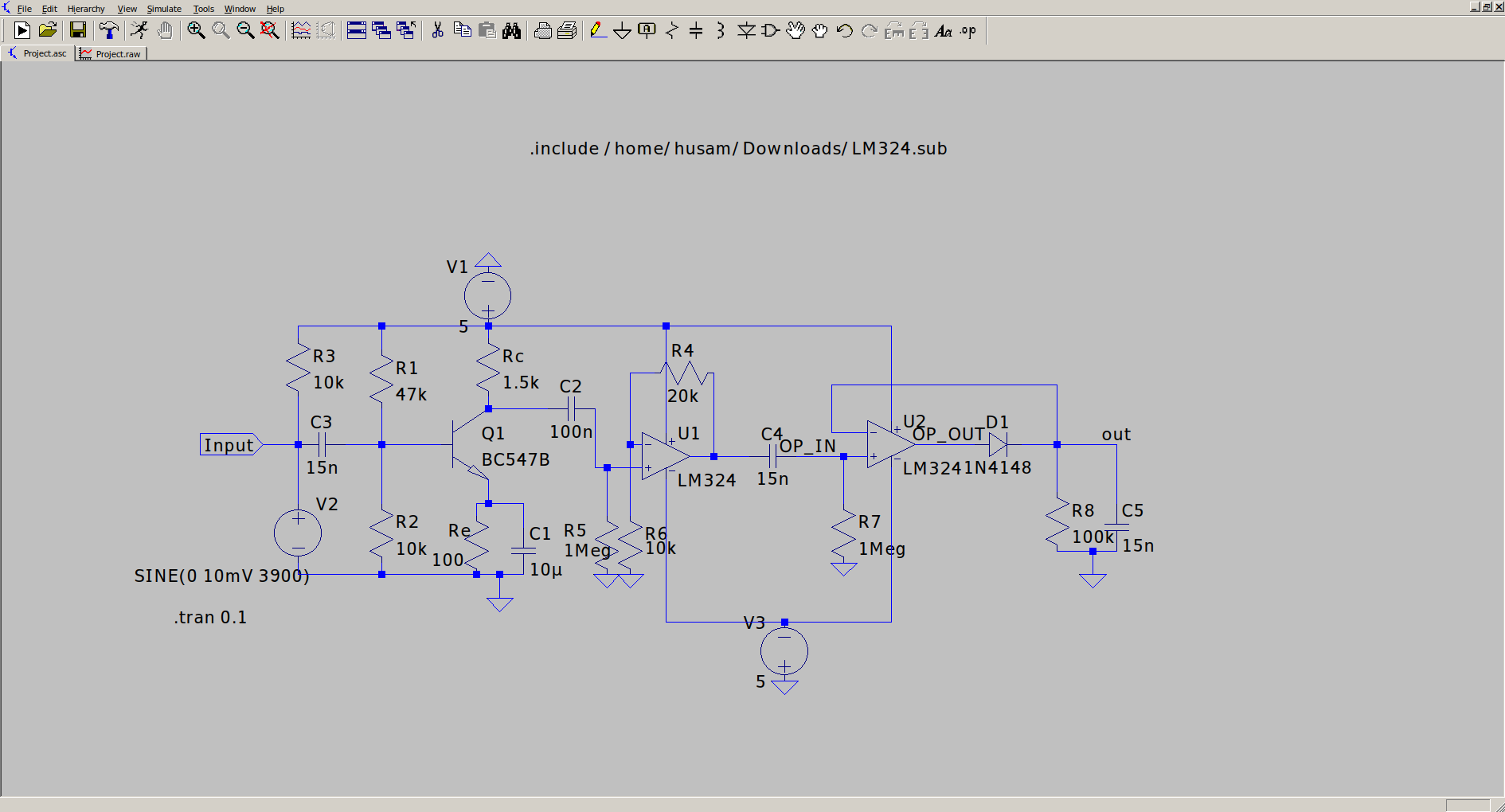Place an inductor on the schematic
The width and height of the screenshot is (1505, 812).
pyautogui.click(x=719, y=30)
